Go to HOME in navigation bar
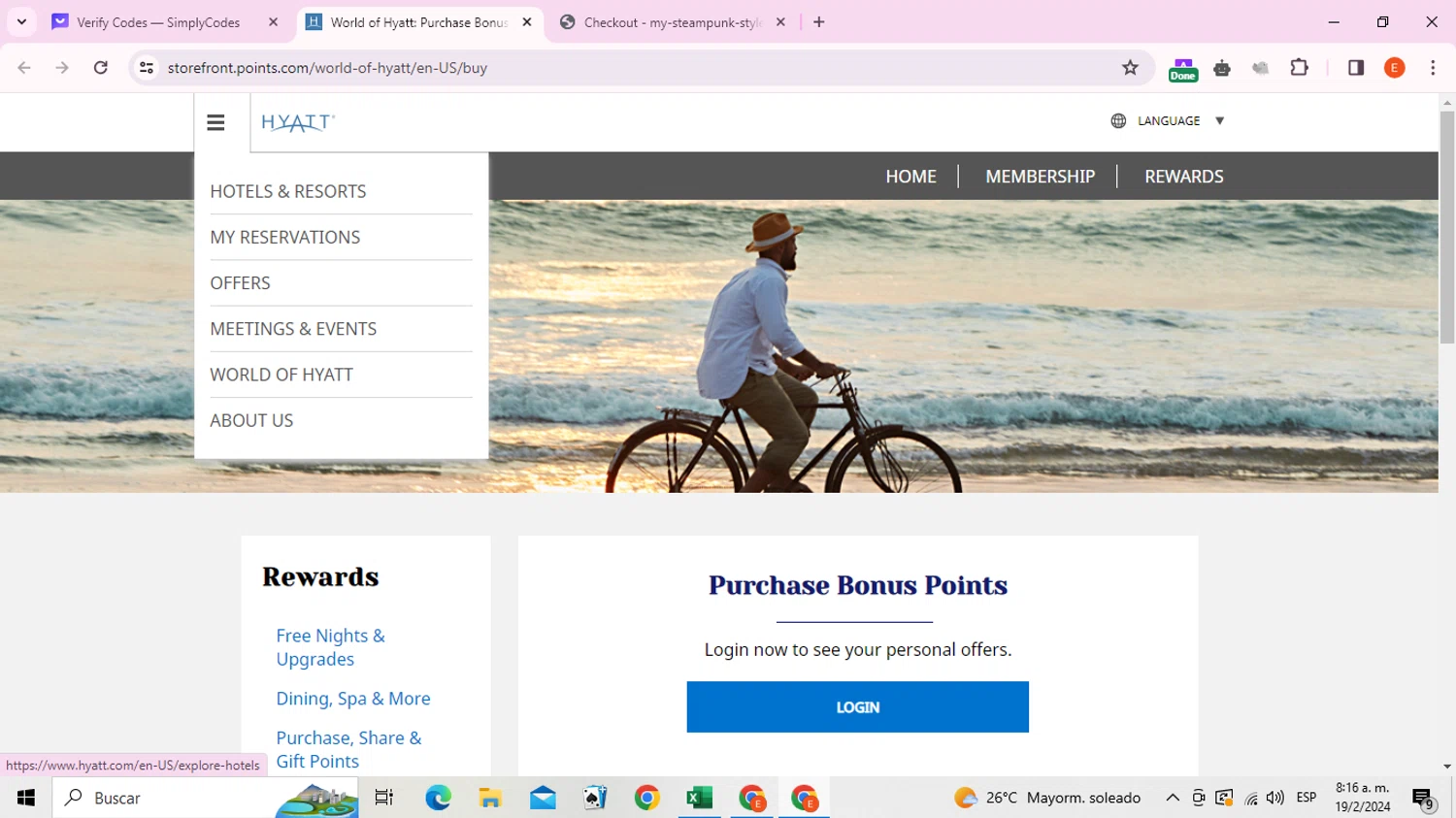1456x818 pixels. click(x=910, y=177)
